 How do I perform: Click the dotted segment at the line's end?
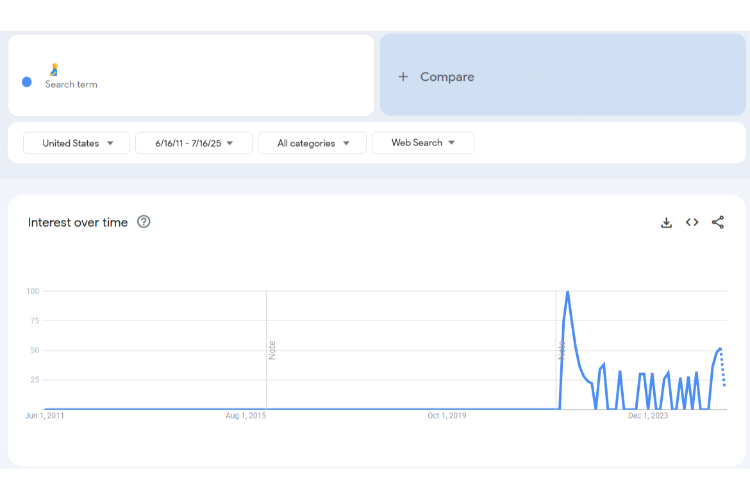point(723,368)
